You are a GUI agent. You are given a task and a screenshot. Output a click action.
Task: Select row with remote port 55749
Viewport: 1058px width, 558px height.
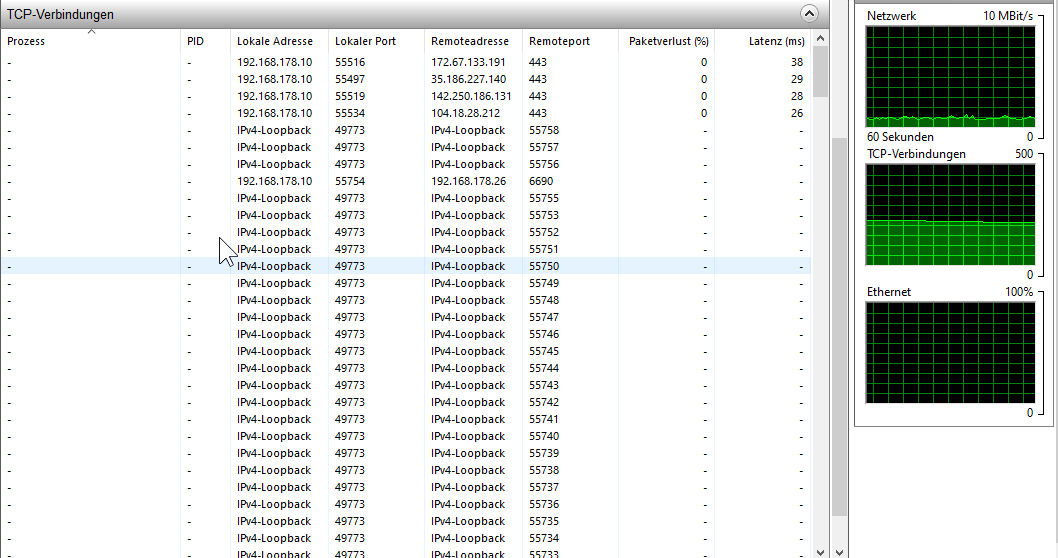(406, 283)
